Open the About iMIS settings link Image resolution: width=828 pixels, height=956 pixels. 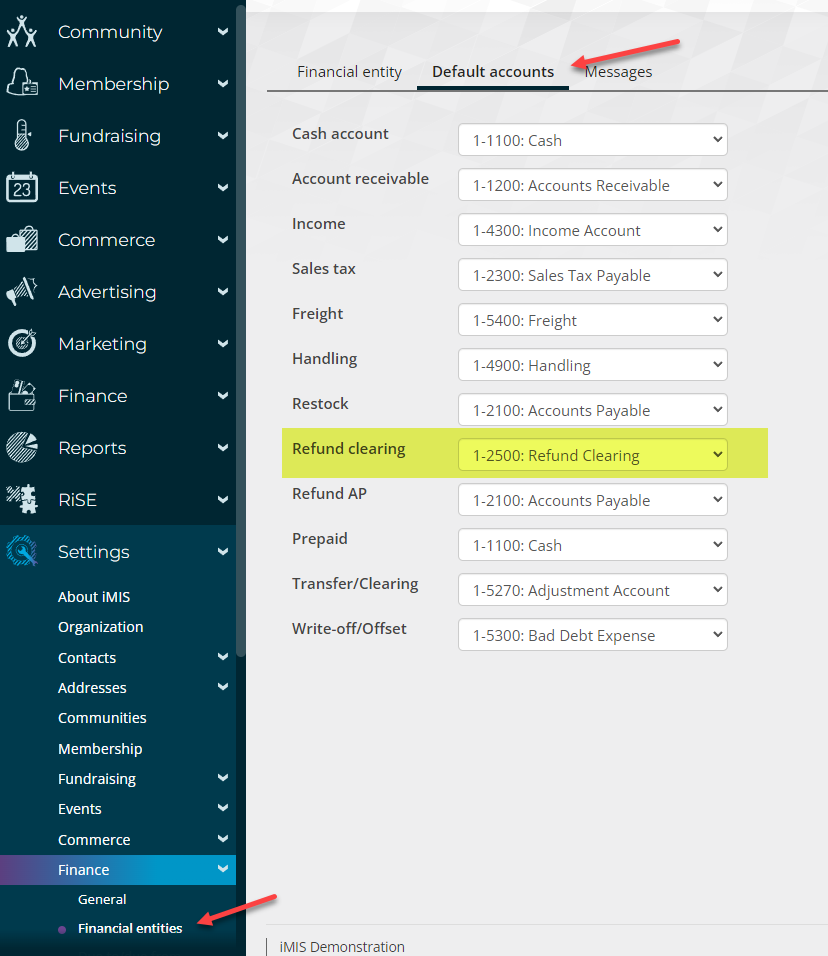[94, 597]
